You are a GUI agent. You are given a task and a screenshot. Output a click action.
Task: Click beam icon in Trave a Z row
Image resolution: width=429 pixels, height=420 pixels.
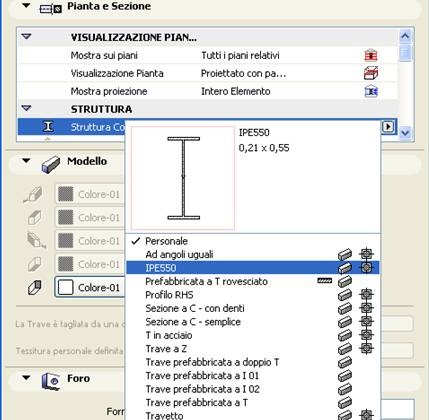coord(345,349)
